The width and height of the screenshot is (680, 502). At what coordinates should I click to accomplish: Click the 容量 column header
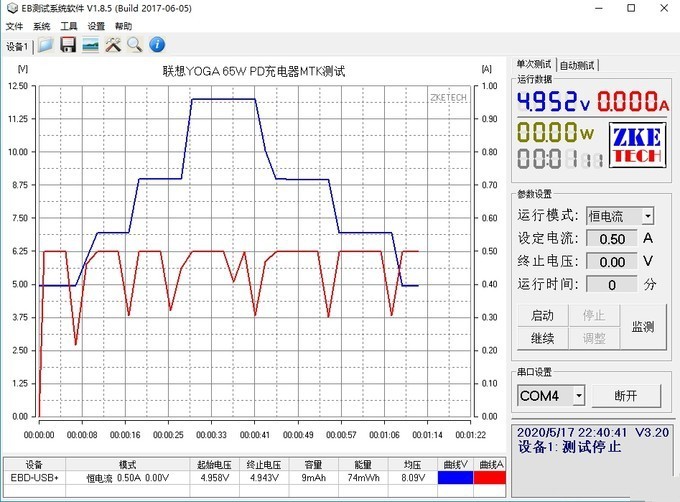point(314,465)
